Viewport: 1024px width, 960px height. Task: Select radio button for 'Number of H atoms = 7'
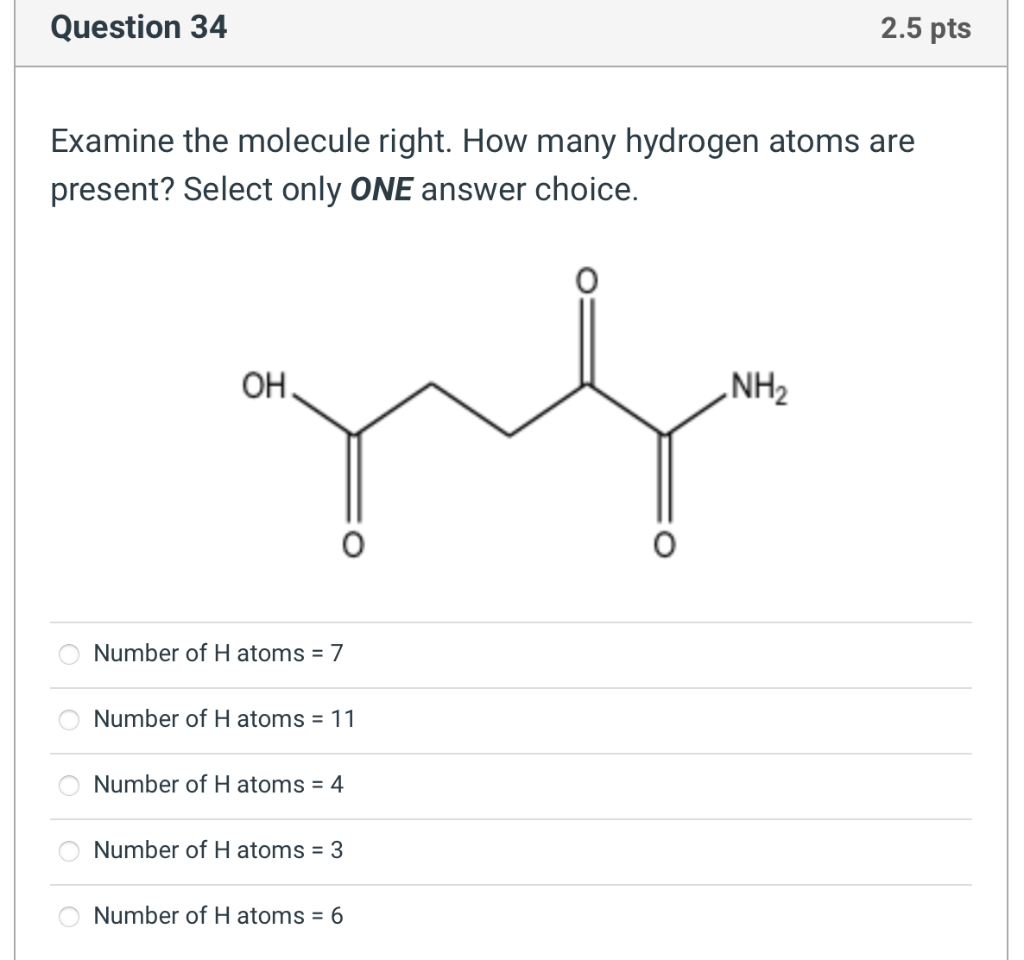coord(68,654)
